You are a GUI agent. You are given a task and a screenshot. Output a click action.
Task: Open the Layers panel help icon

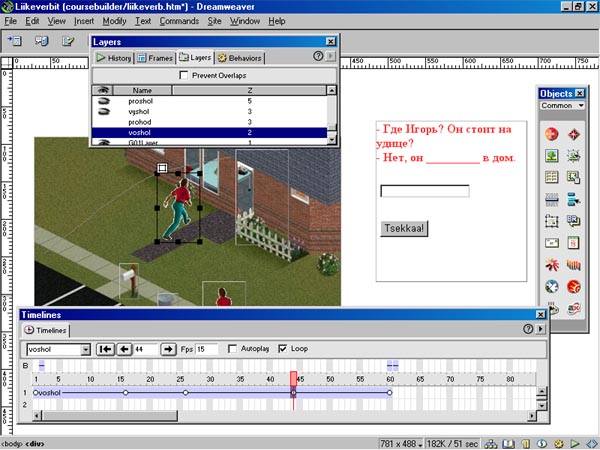[318, 58]
